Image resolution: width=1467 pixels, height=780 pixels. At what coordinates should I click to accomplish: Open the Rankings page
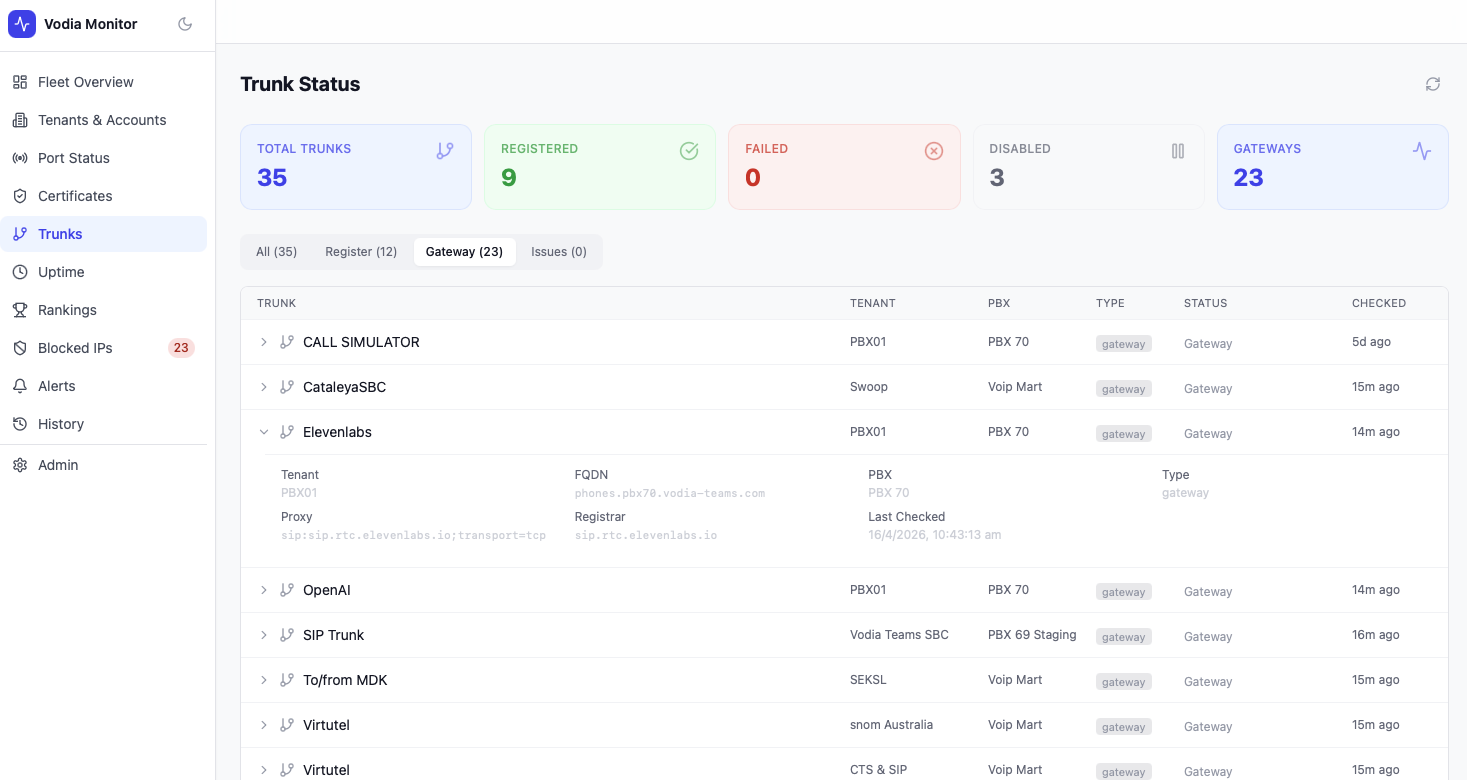(x=67, y=310)
